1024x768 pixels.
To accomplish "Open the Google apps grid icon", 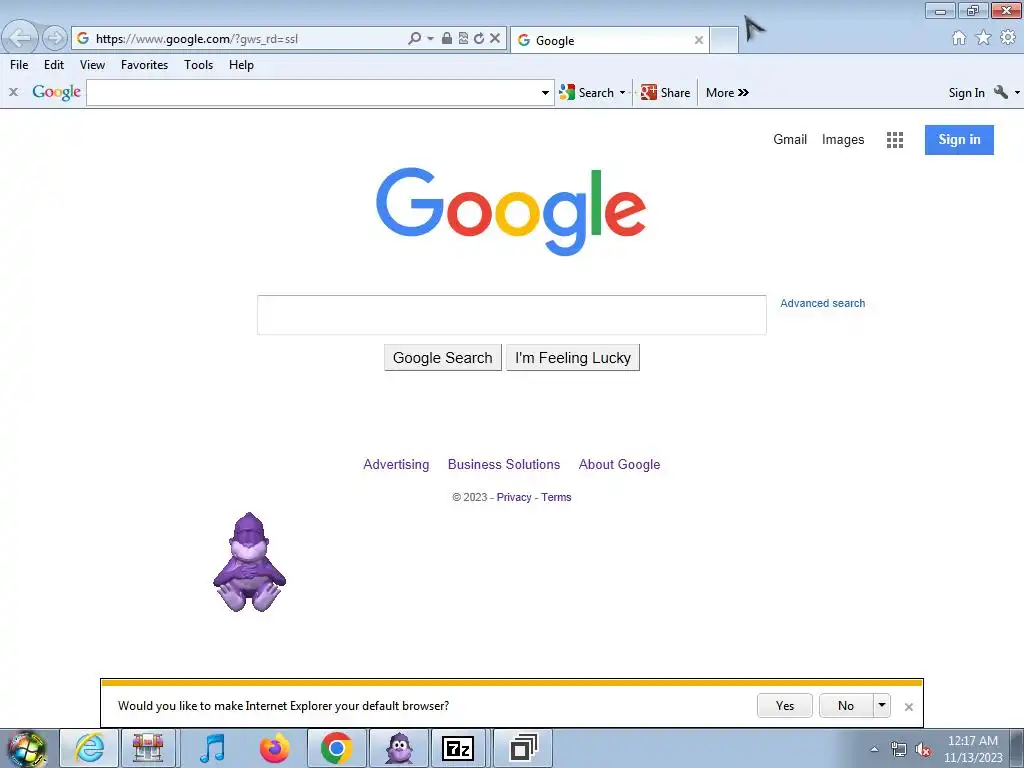I will click(895, 140).
